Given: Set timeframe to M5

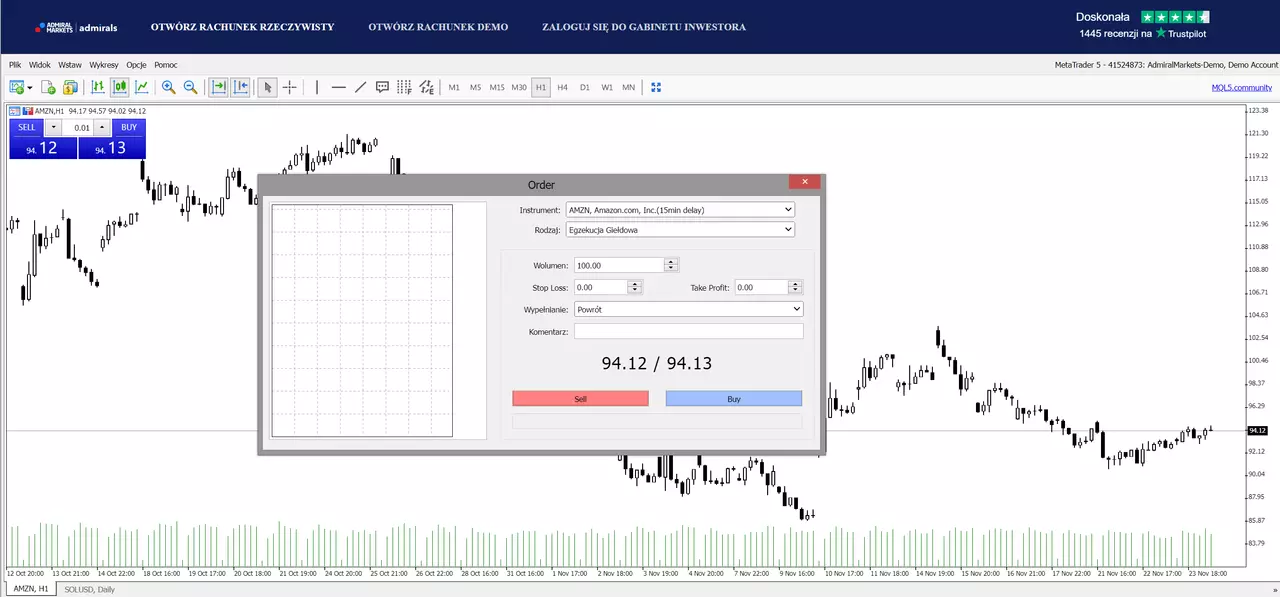Looking at the screenshot, I should [x=475, y=88].
